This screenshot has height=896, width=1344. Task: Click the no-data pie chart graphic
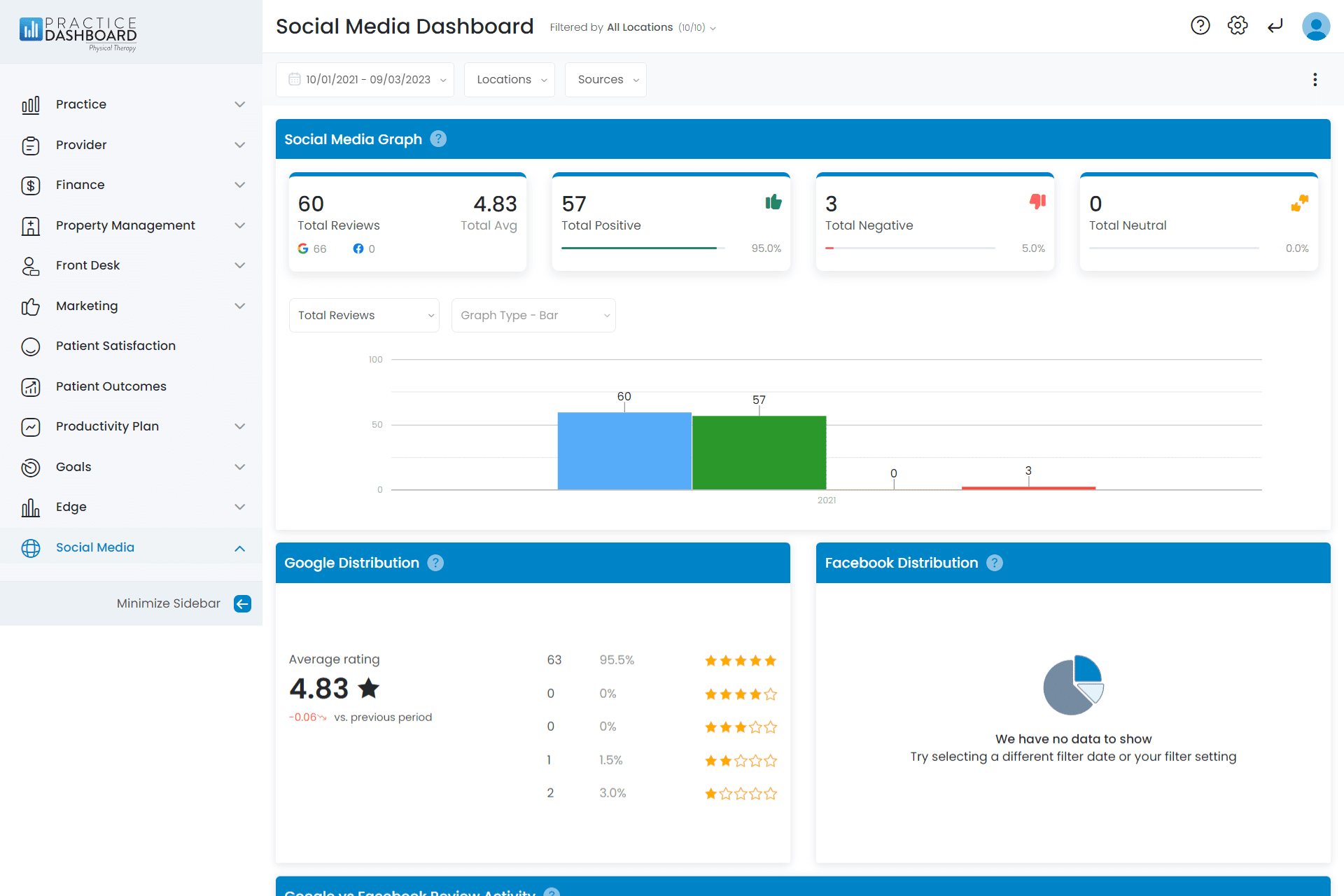tap(1073, 685)
